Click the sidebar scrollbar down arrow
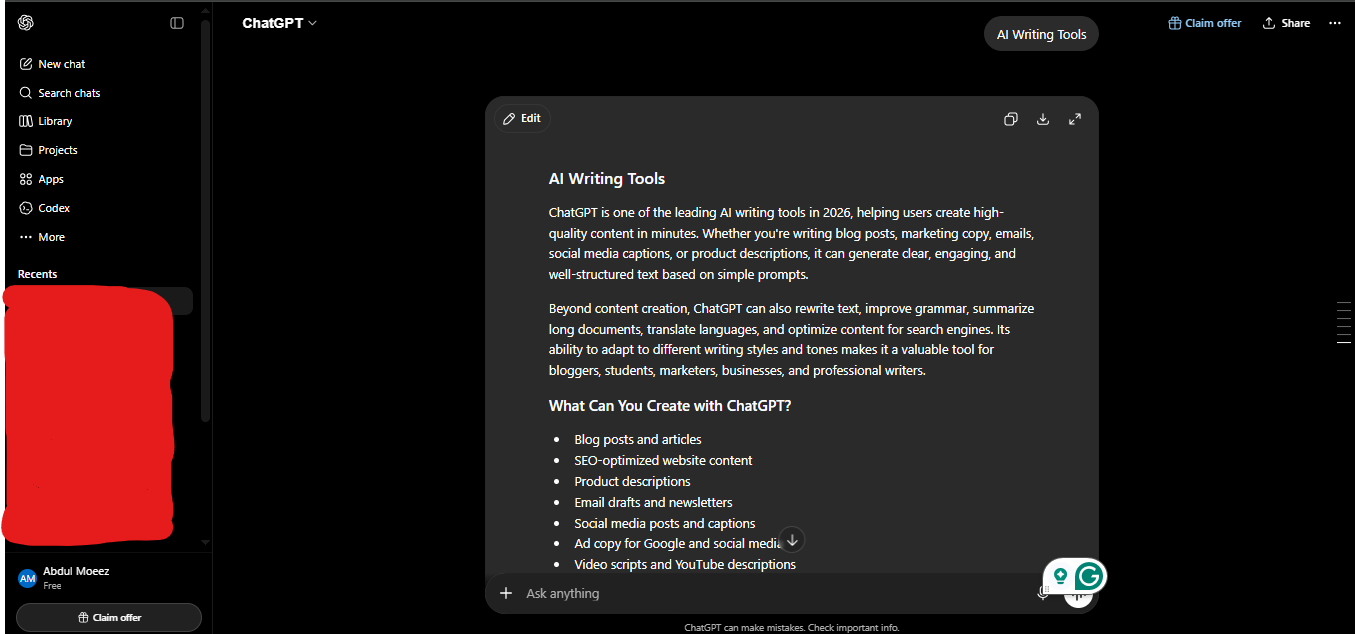The width and height of the screenshot is (1355, 634). 205,542
